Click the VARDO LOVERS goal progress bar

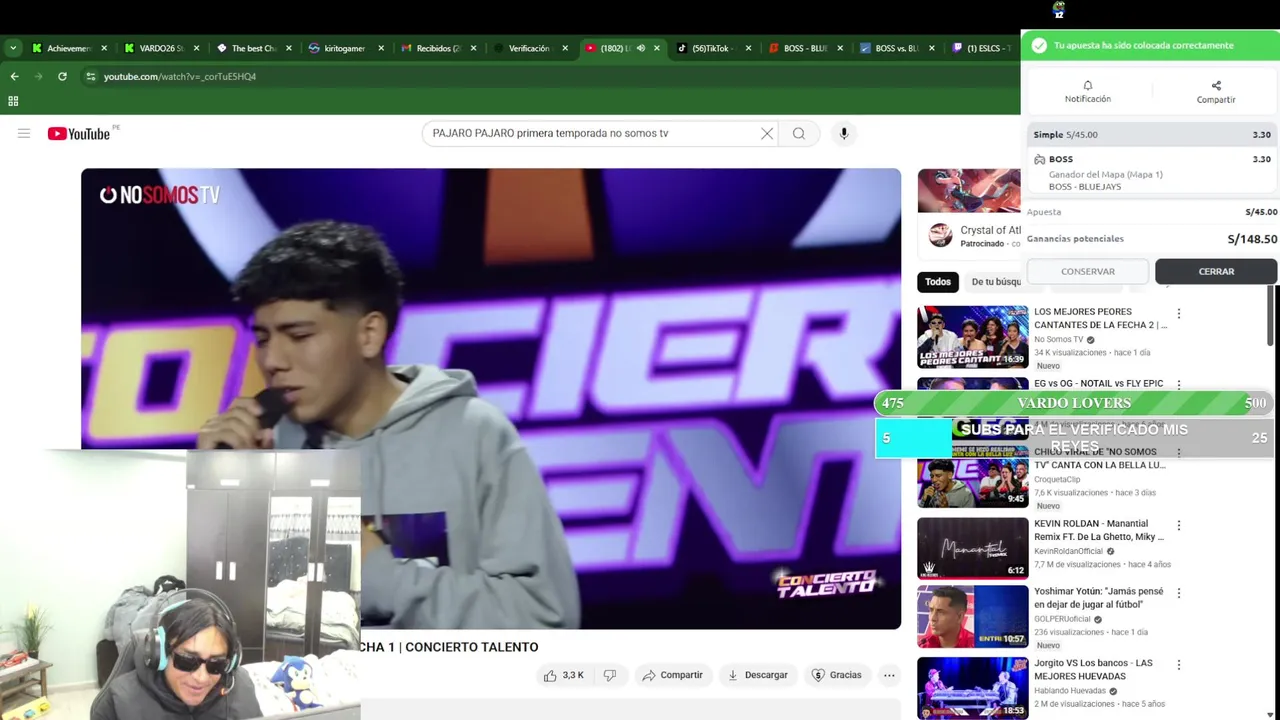tap(1074, 403)
